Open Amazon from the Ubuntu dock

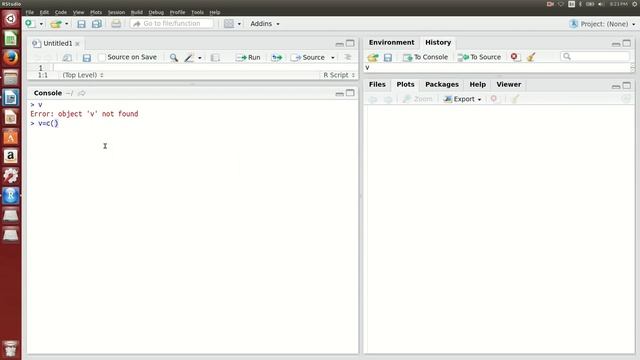[x=11, y=156]
